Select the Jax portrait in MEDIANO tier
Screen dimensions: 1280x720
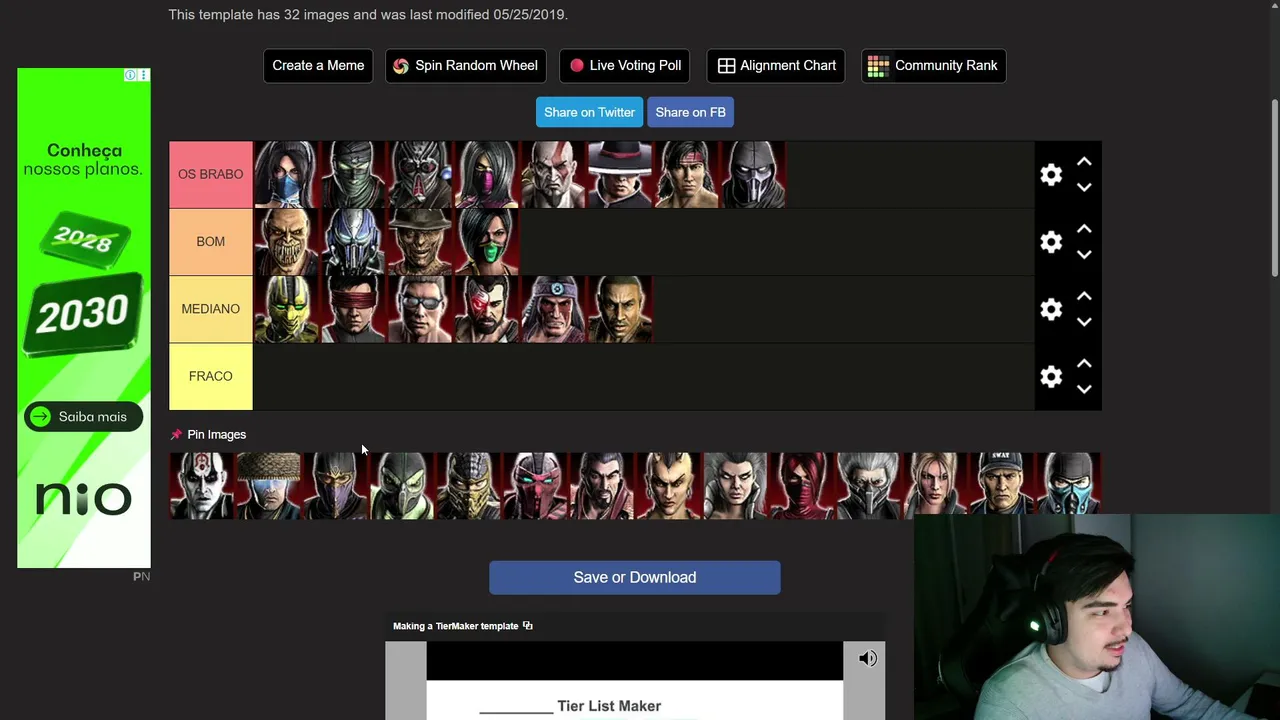coord(620,309)
